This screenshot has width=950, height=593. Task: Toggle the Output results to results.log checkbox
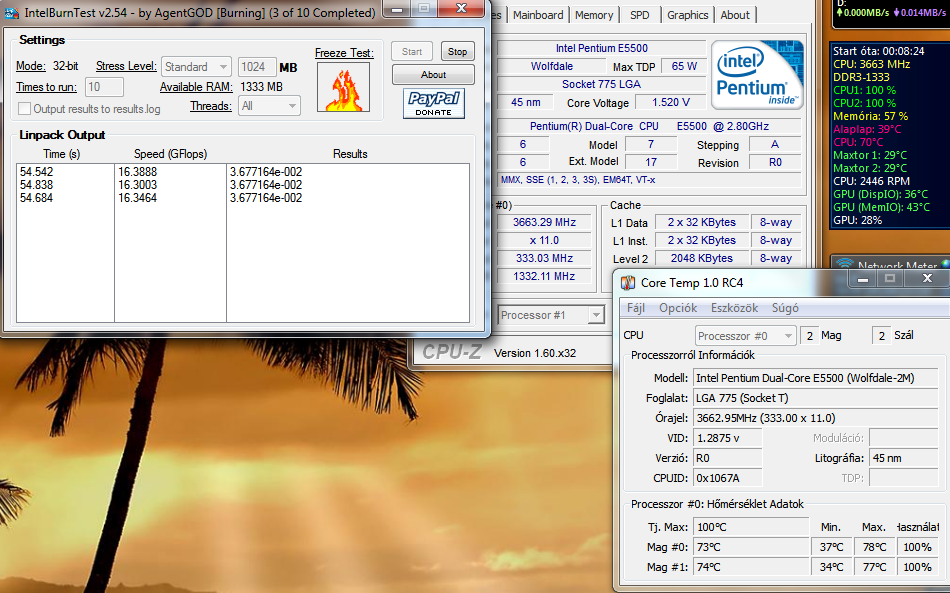pos(24,108)
